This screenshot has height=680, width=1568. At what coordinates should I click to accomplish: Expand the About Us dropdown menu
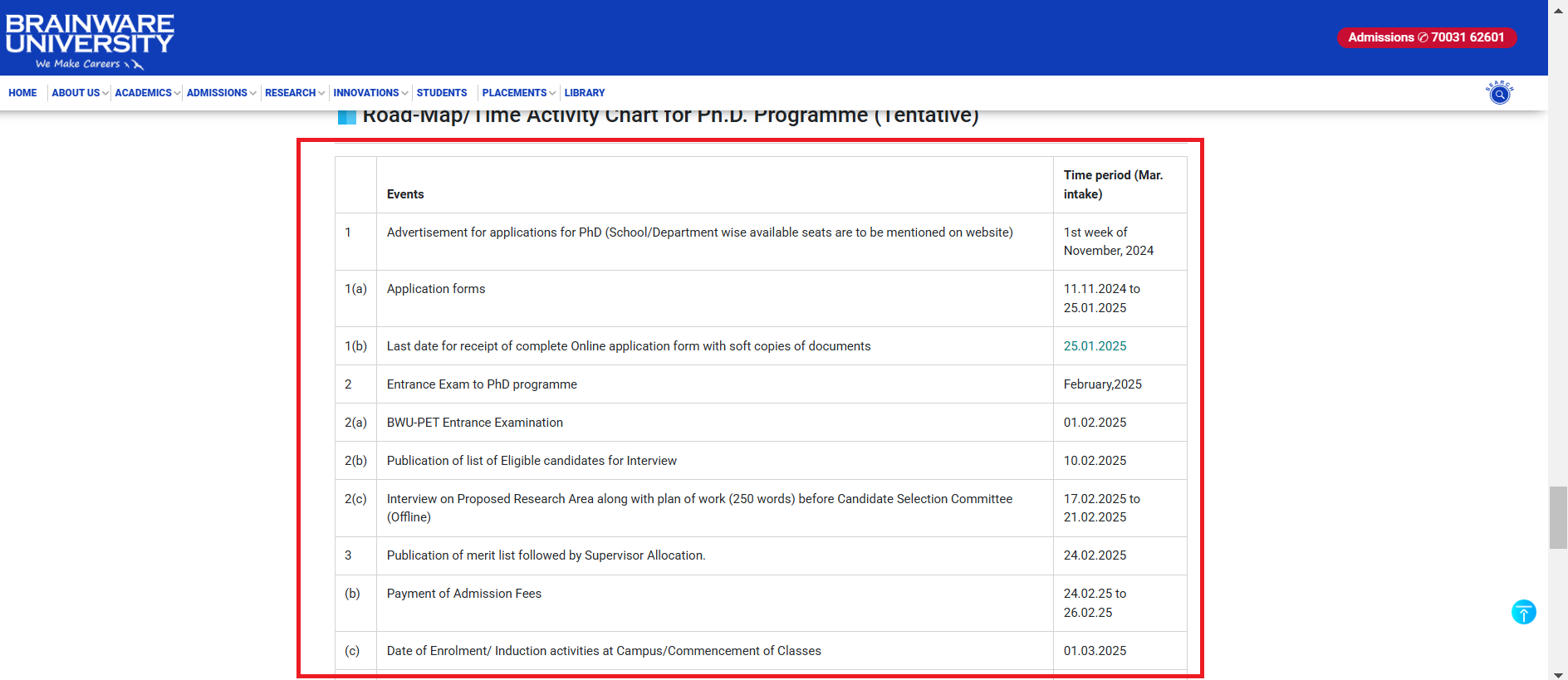coord(80,93)
